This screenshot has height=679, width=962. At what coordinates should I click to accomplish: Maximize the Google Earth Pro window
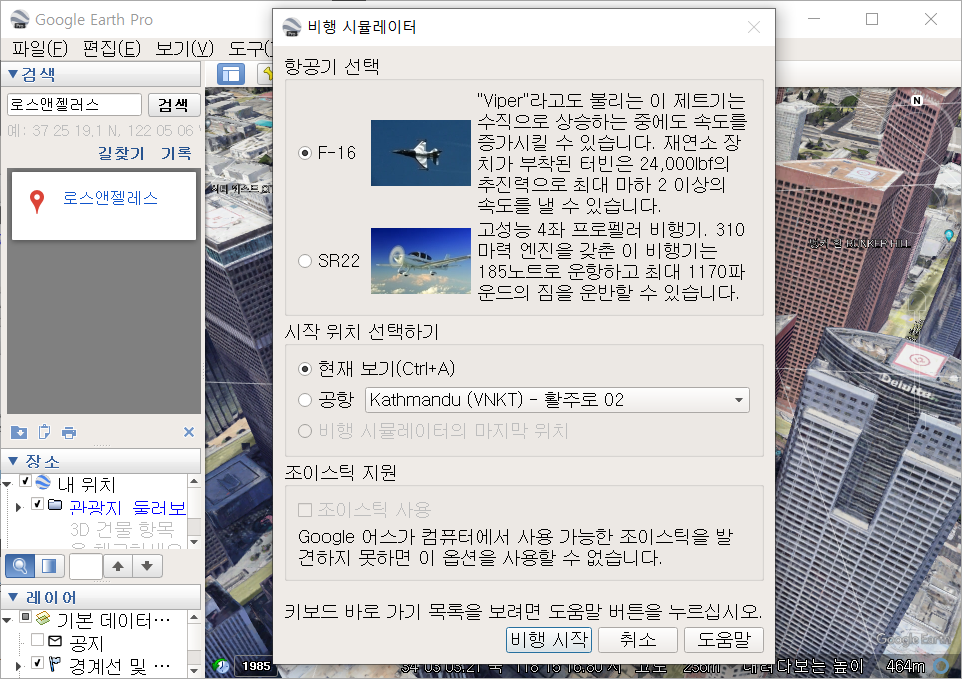(872, 19)
